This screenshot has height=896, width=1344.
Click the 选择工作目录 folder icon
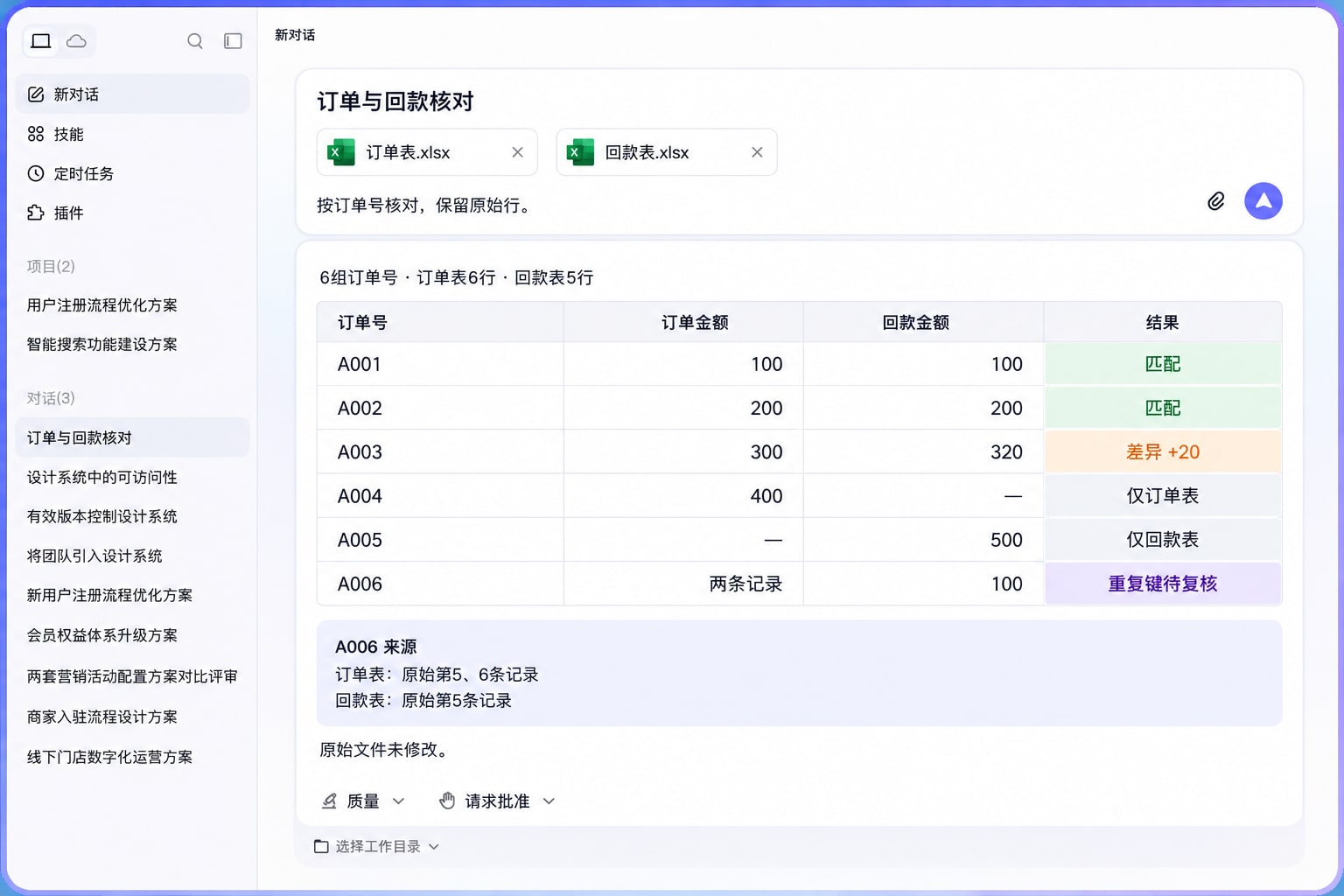(x=321, y=847)
